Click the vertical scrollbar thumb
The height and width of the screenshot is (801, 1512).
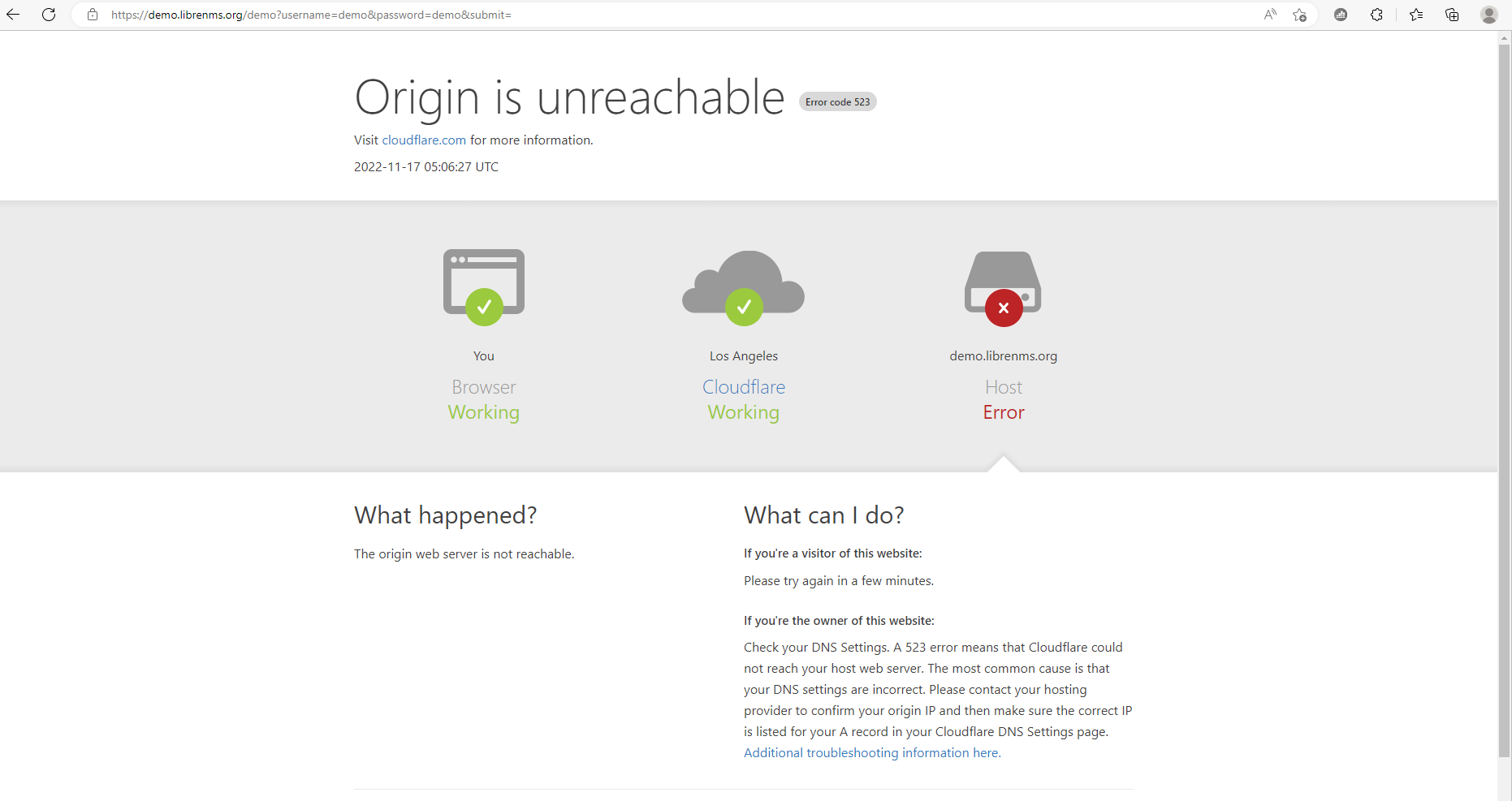[x=1505, y=400]
